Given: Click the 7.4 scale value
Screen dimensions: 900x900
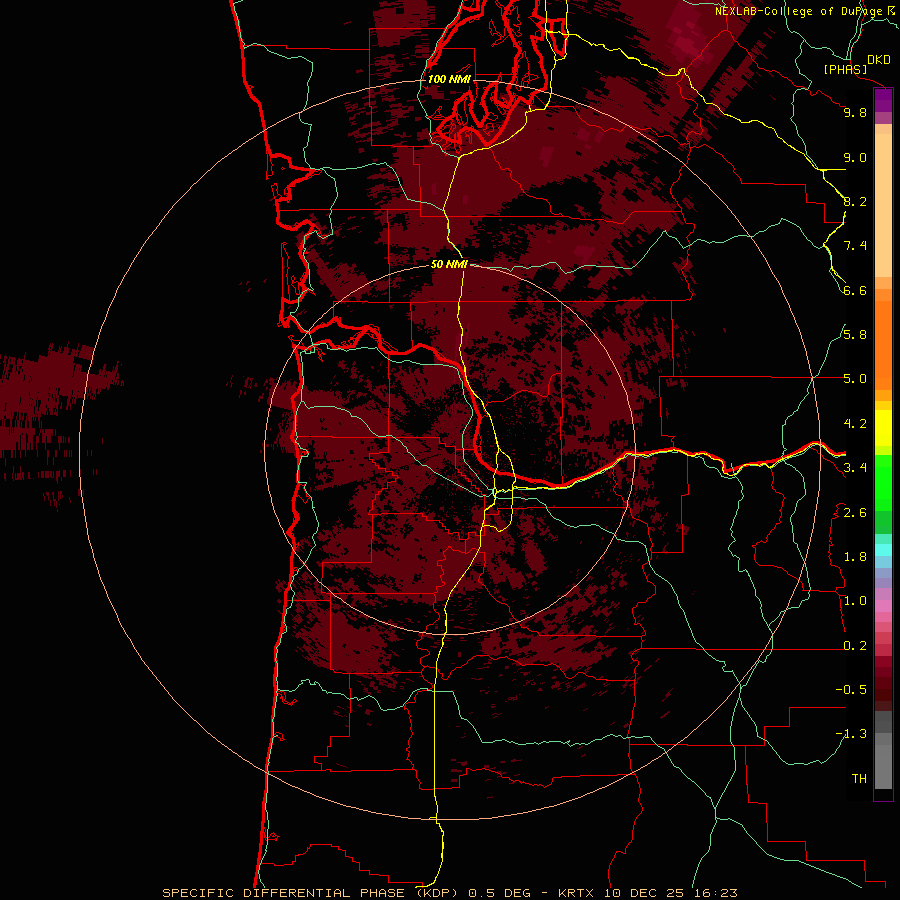Looking at the screenshot, I should click(855, 246).
